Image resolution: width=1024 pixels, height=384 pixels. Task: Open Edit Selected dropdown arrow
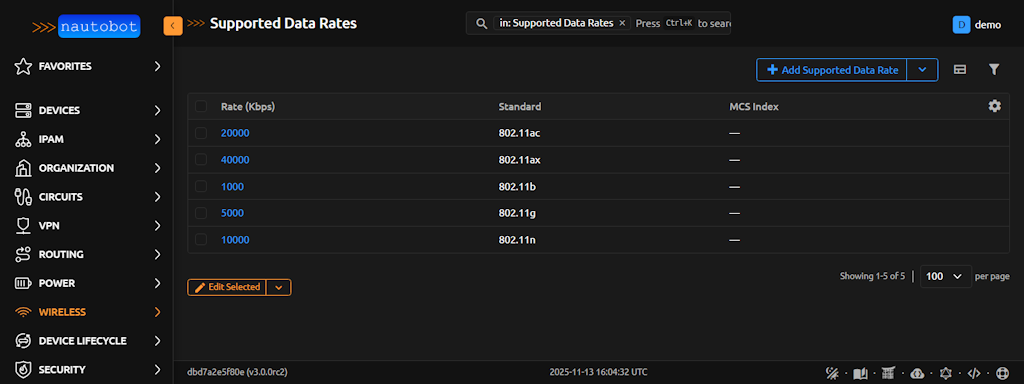[279, 287]
